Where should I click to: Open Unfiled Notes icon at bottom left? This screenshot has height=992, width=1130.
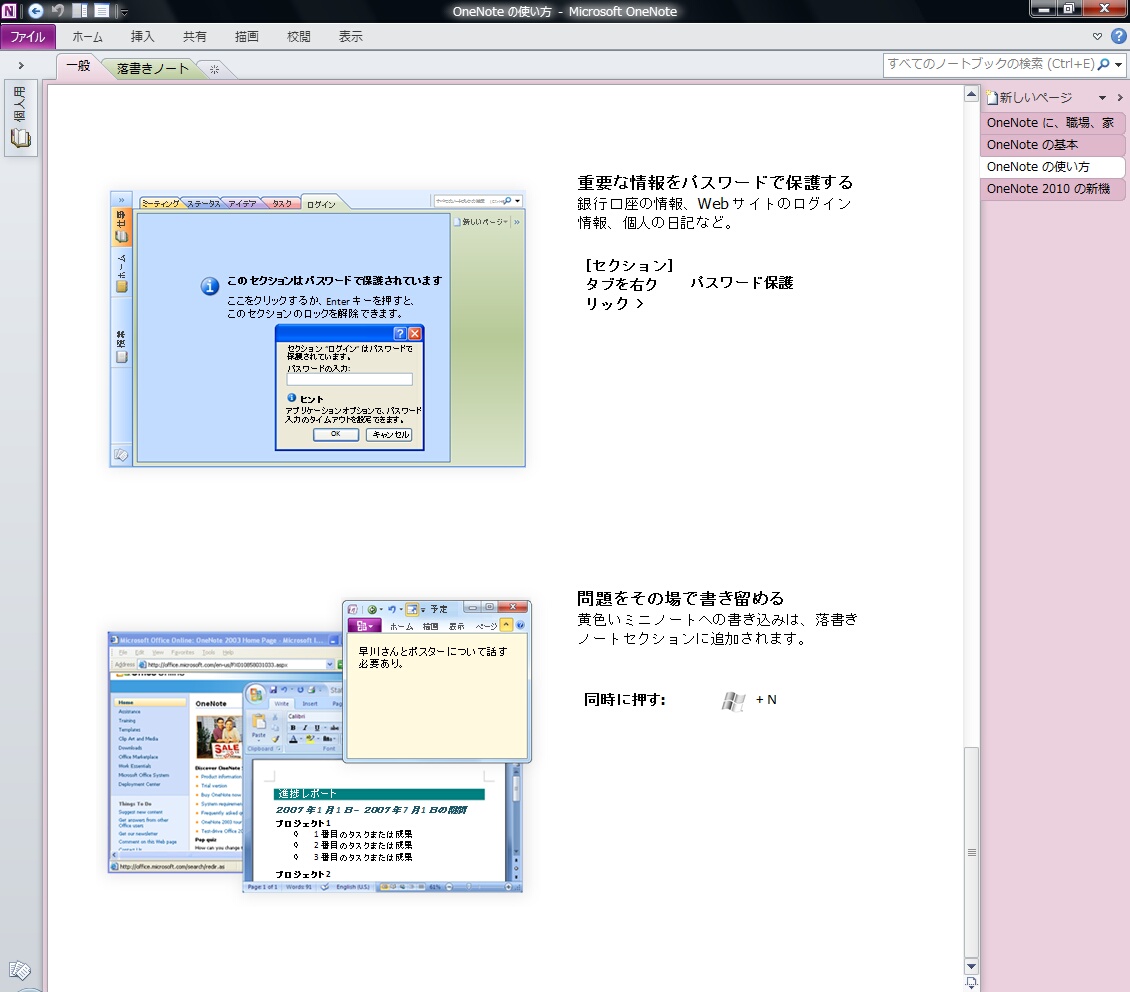(x=19, y=970)
